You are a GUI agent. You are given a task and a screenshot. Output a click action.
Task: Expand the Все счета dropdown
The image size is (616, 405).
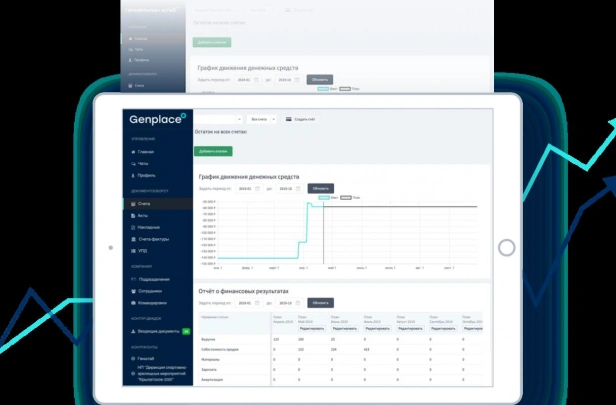262,119
